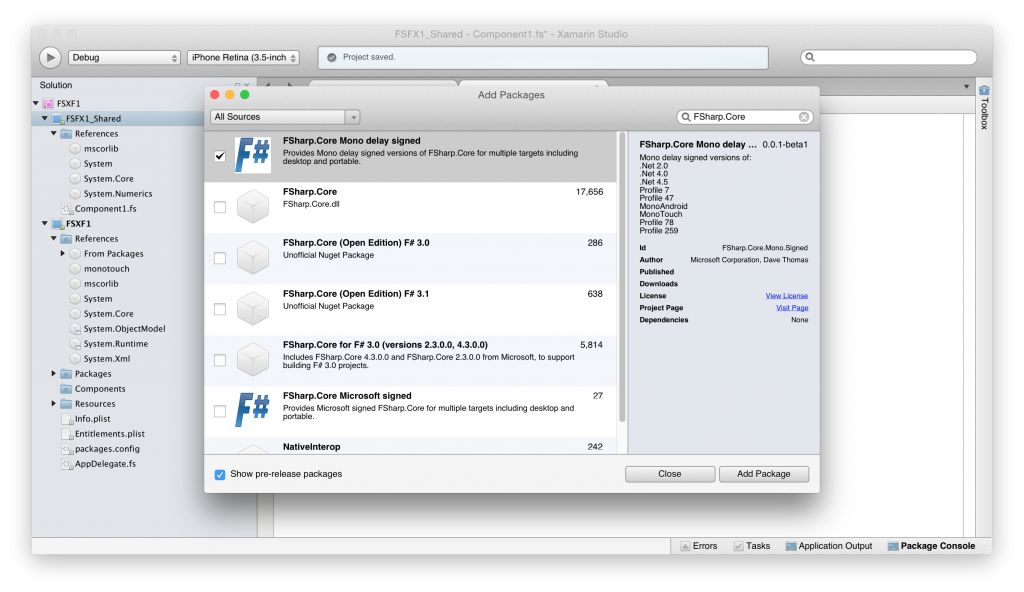Click box icon of FSharp.Core for F# 3.0
This screenshot has height=592, width=1024.
pos(253,359)
